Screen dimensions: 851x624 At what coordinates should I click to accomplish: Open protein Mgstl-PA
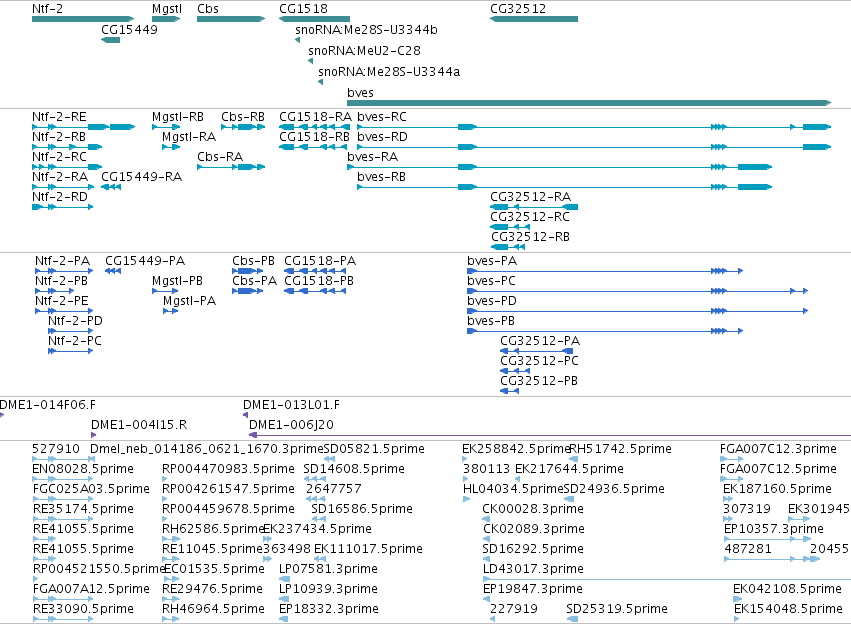coord(189,301)
